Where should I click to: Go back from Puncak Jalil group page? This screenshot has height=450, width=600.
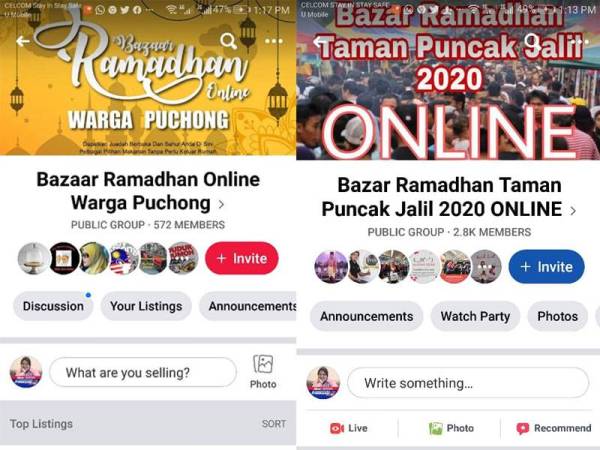point(320,41)
